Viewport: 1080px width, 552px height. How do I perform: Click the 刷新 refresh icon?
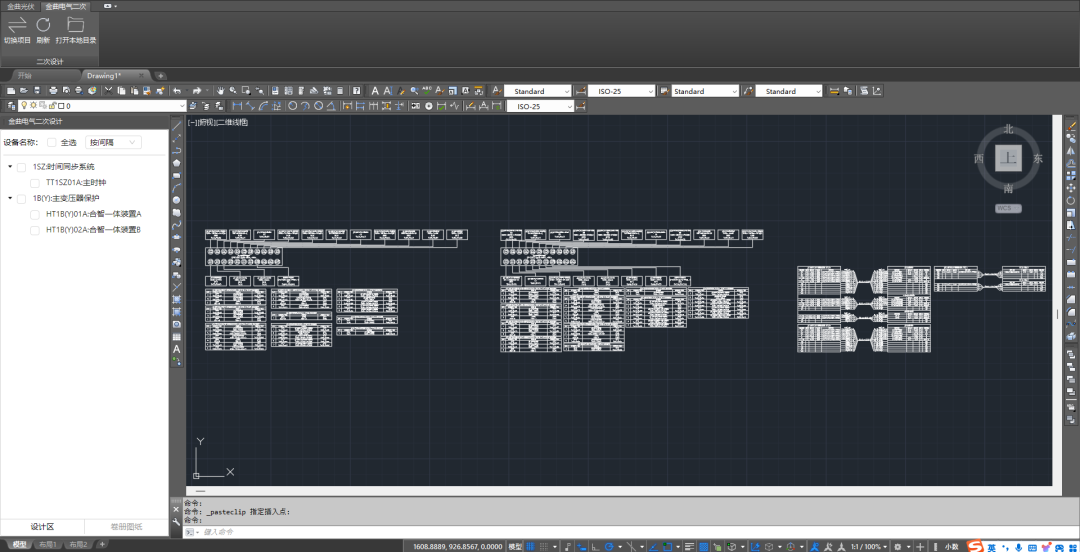[x=43, y=25]
